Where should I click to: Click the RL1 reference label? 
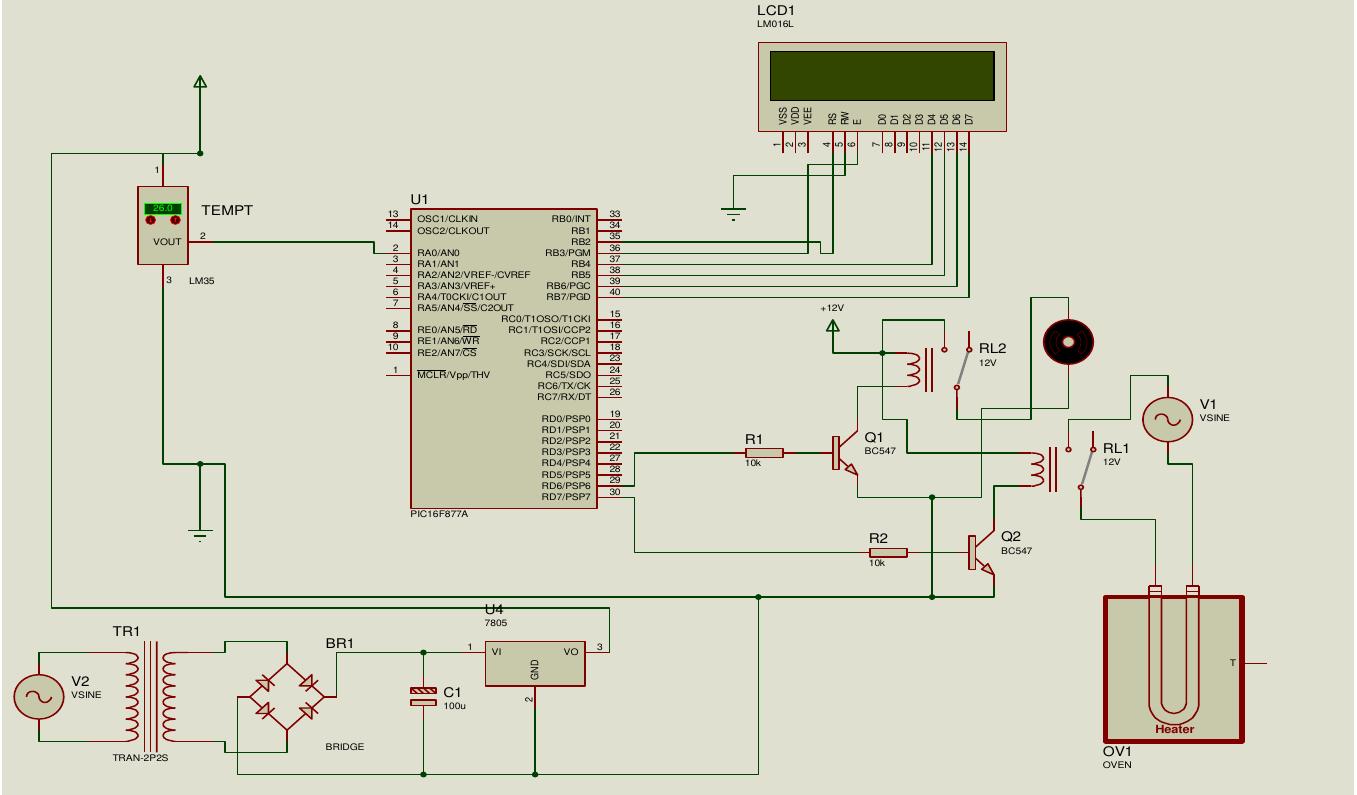coord(1115,449)
